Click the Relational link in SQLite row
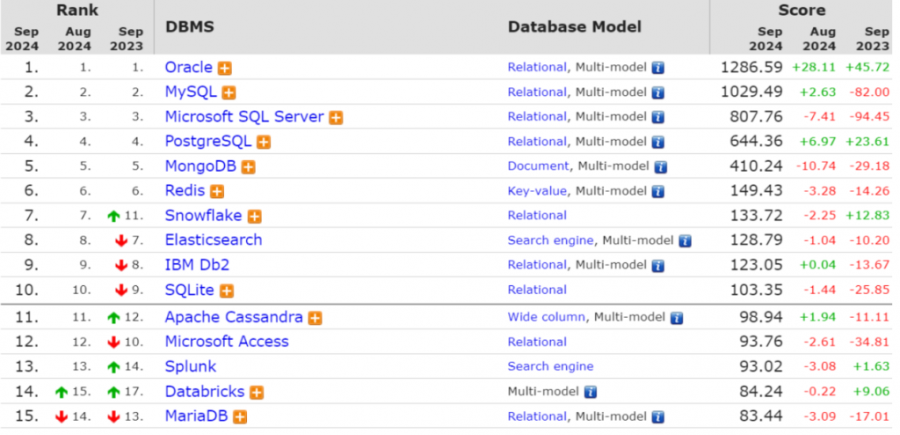Screen dimensions: 900x435 tap(537, 290)
